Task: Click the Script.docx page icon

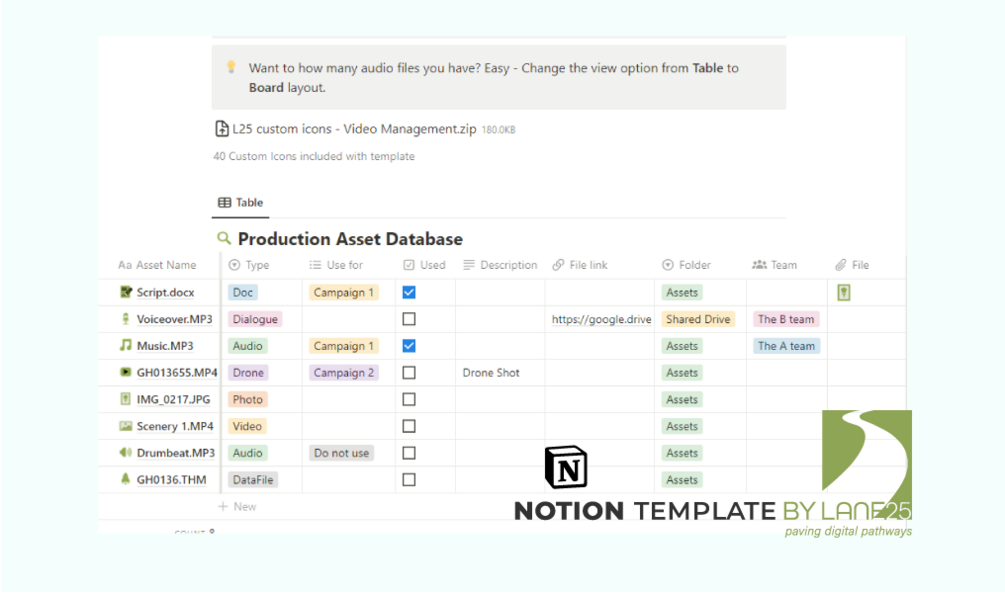Action: point(126,292)
